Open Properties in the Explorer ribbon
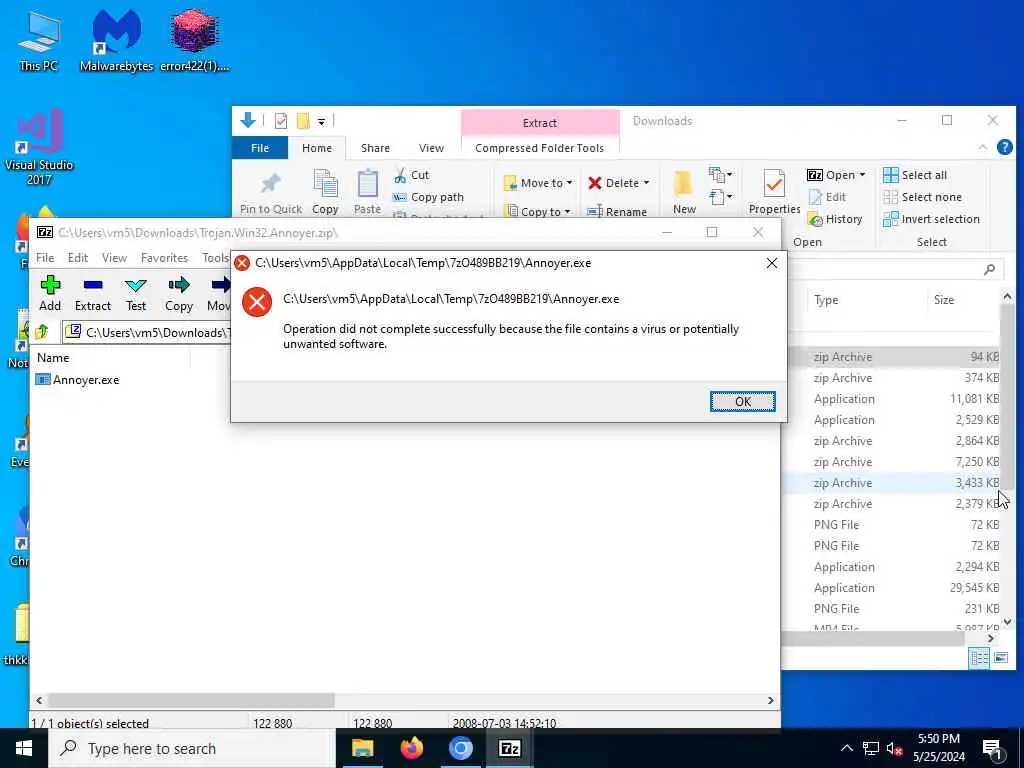Image resolution: width=1024 pixels, height=768 pixels. coord(775,192)
